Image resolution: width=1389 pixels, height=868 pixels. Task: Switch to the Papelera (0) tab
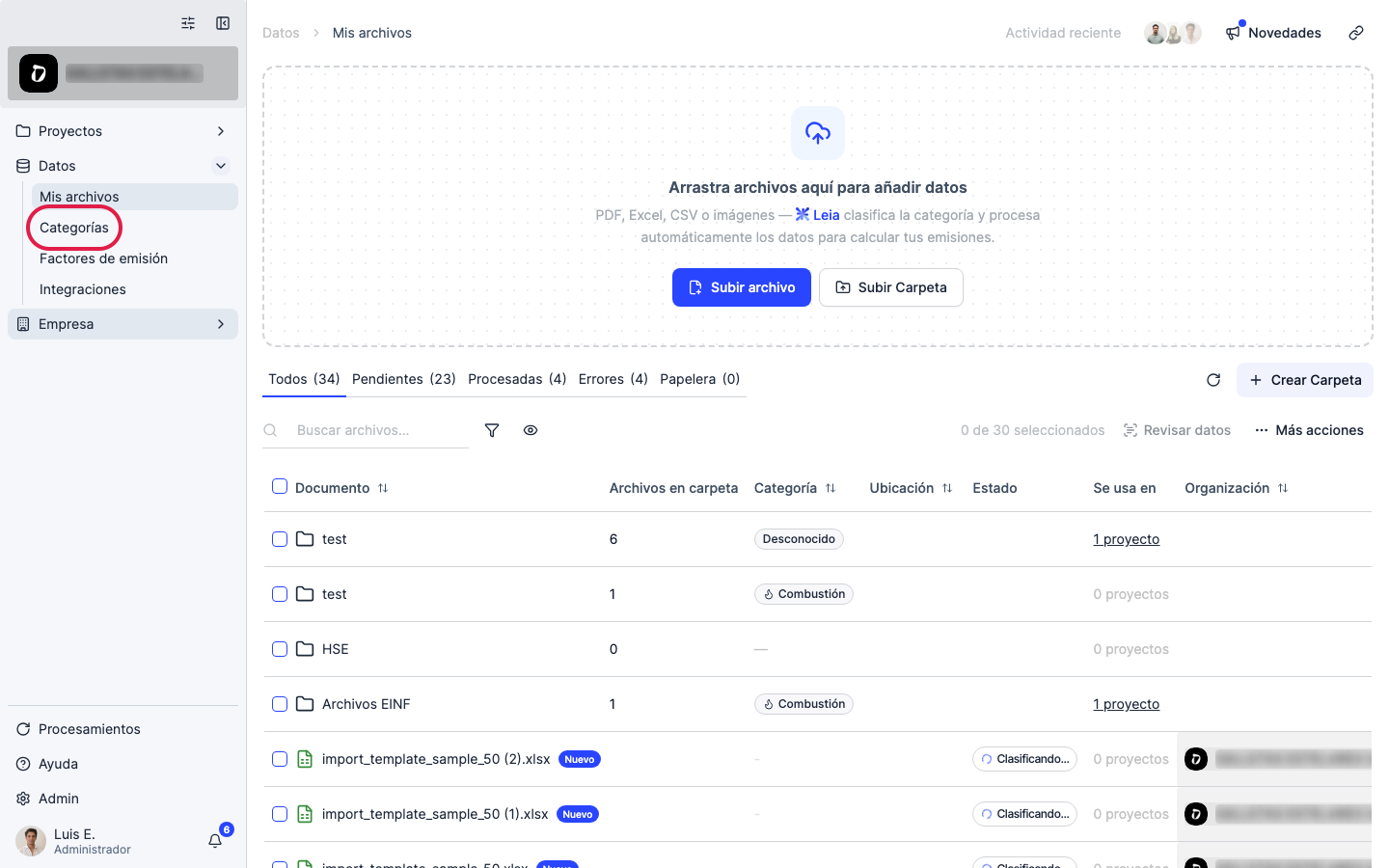700,379
